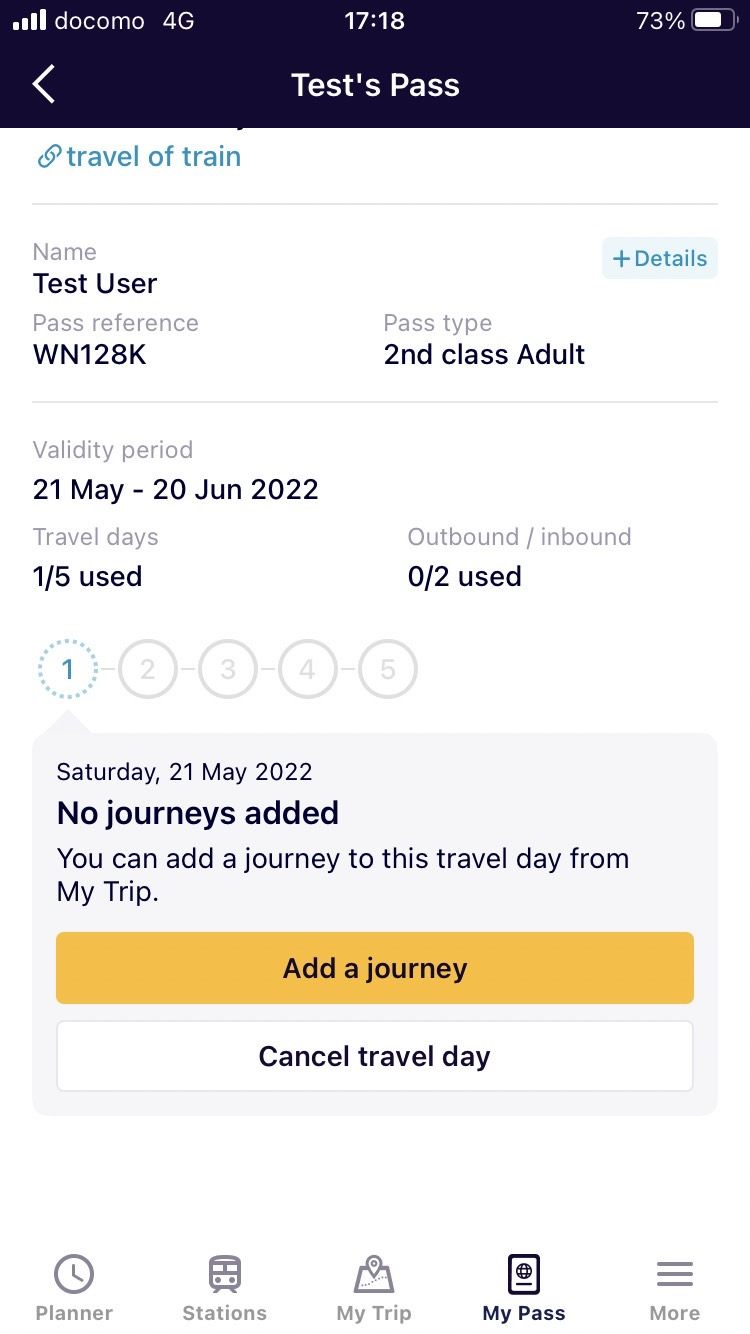Open the Planner clock icon
This screenshot has height=1334, width=750.
click(x=74, y=1274)
